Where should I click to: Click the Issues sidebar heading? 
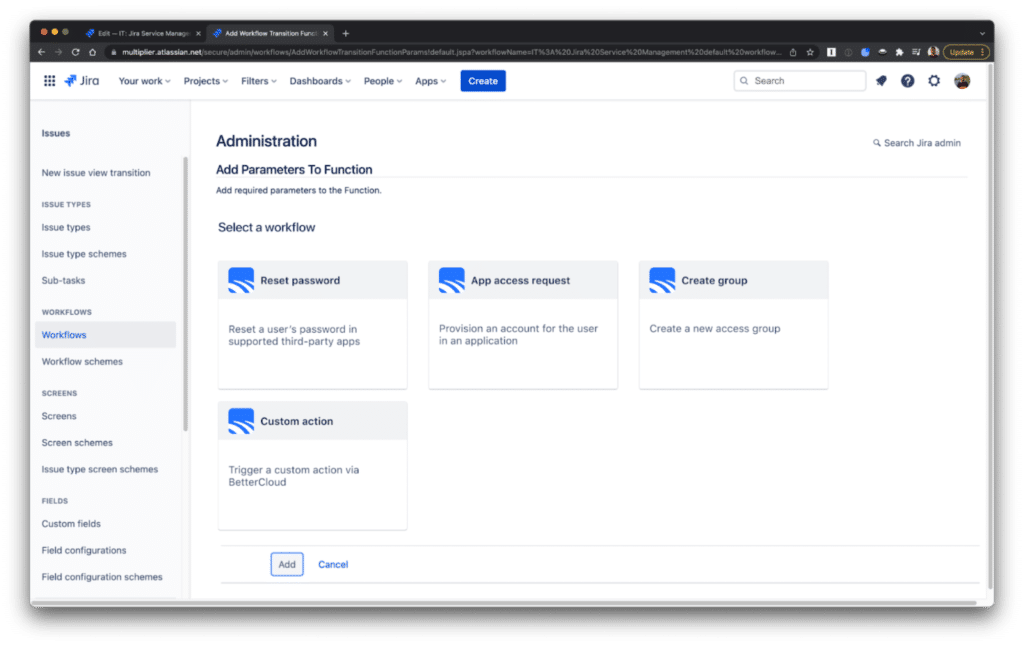56,133
